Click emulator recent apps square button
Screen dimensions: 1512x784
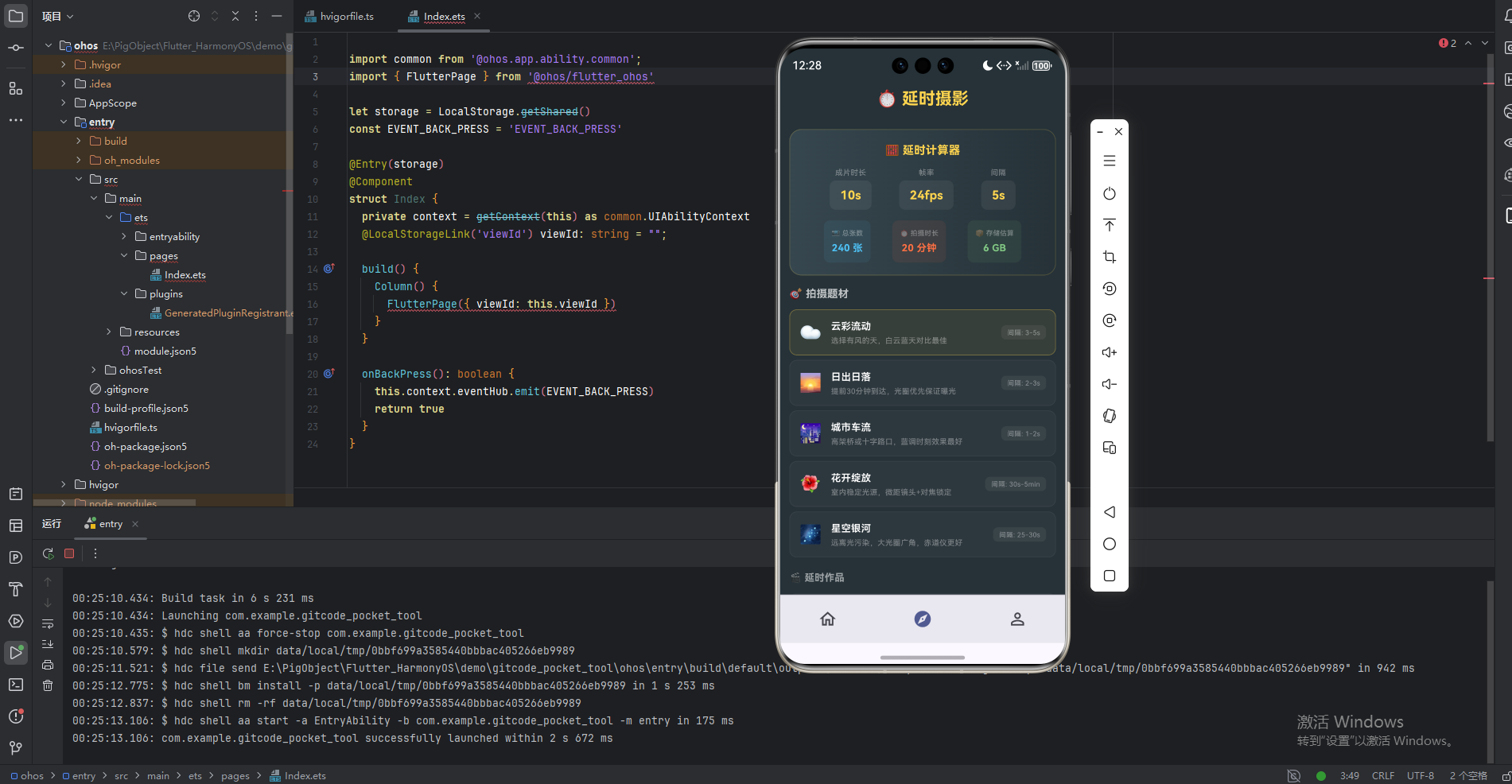[x=1110, y=576]
